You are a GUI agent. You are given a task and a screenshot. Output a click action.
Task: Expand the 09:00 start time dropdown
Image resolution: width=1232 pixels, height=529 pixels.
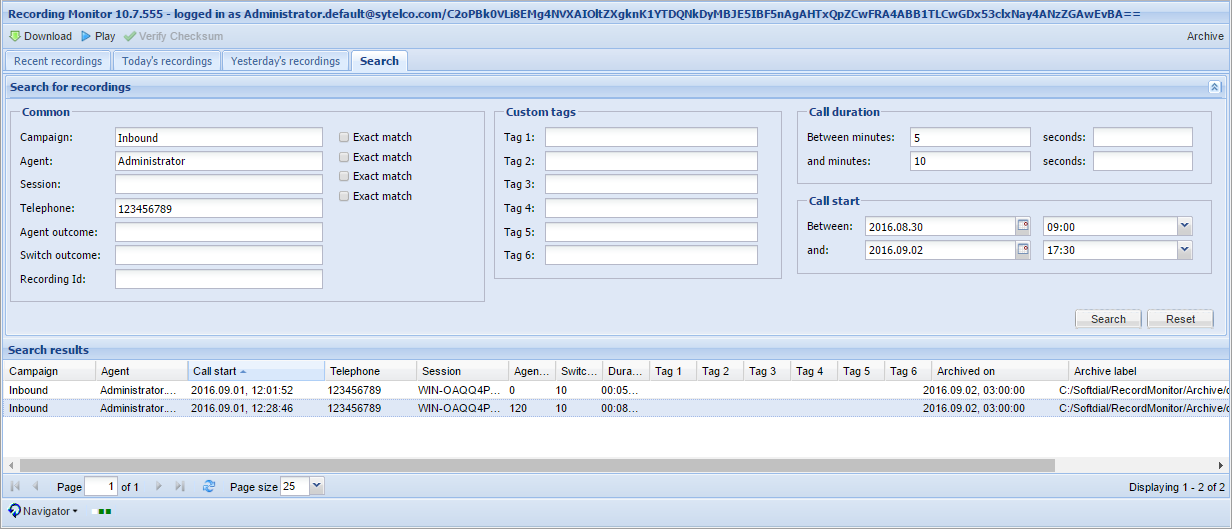[1185, 226]
